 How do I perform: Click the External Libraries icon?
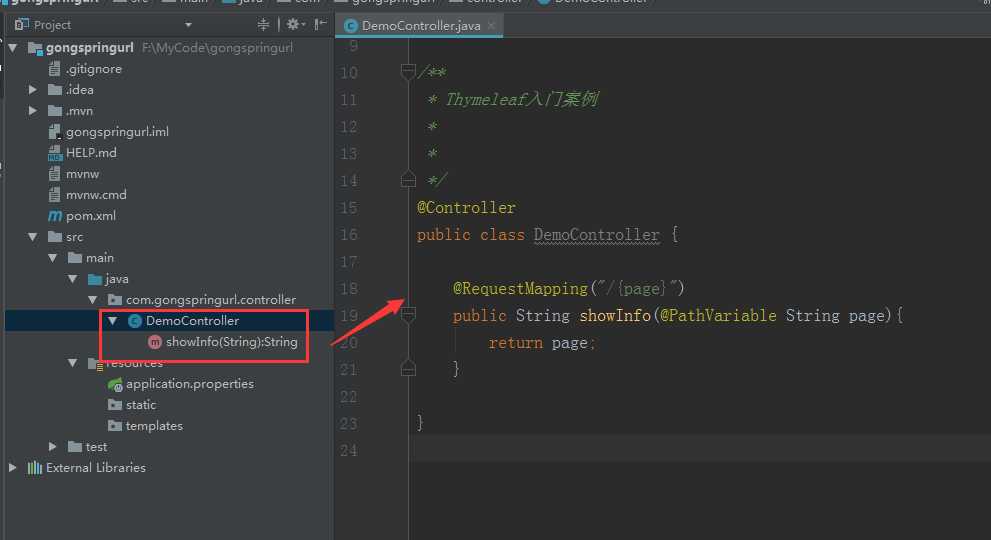coord(35,468)
